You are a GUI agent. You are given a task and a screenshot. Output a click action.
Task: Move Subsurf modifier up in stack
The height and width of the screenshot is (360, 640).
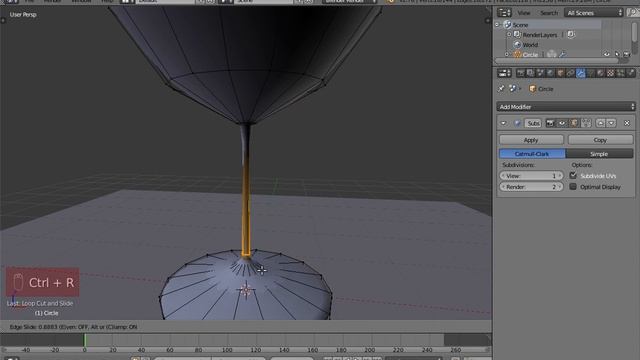(x=600, y=123)
